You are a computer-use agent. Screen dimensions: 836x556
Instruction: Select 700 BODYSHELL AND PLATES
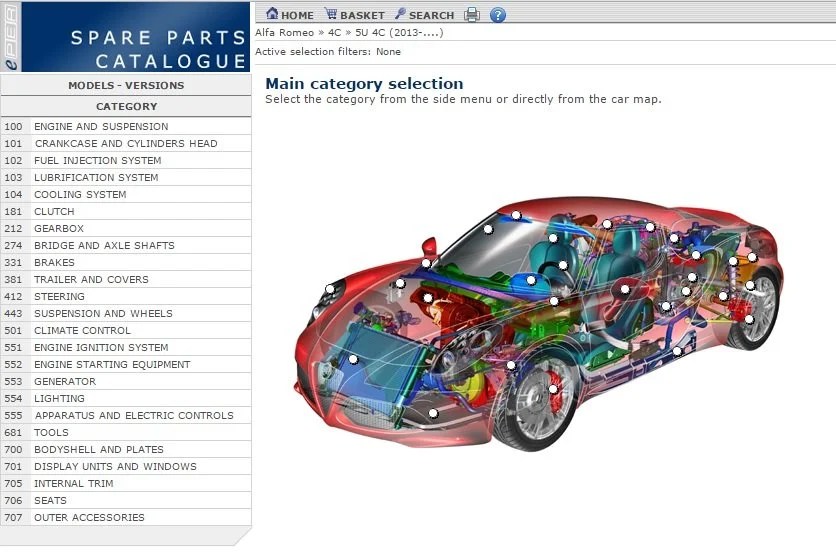pos(126,450)
